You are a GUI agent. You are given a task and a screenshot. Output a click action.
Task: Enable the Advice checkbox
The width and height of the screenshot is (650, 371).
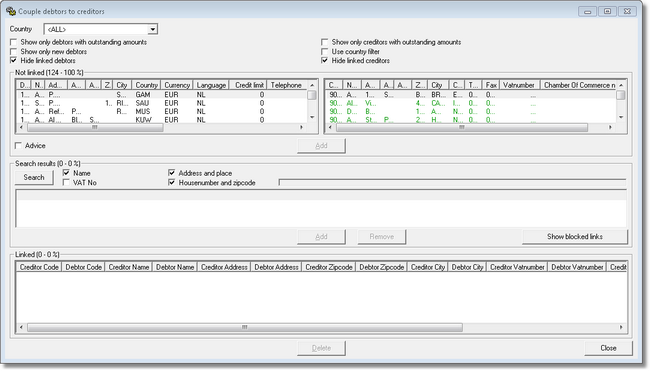click(x=18, y=145)
